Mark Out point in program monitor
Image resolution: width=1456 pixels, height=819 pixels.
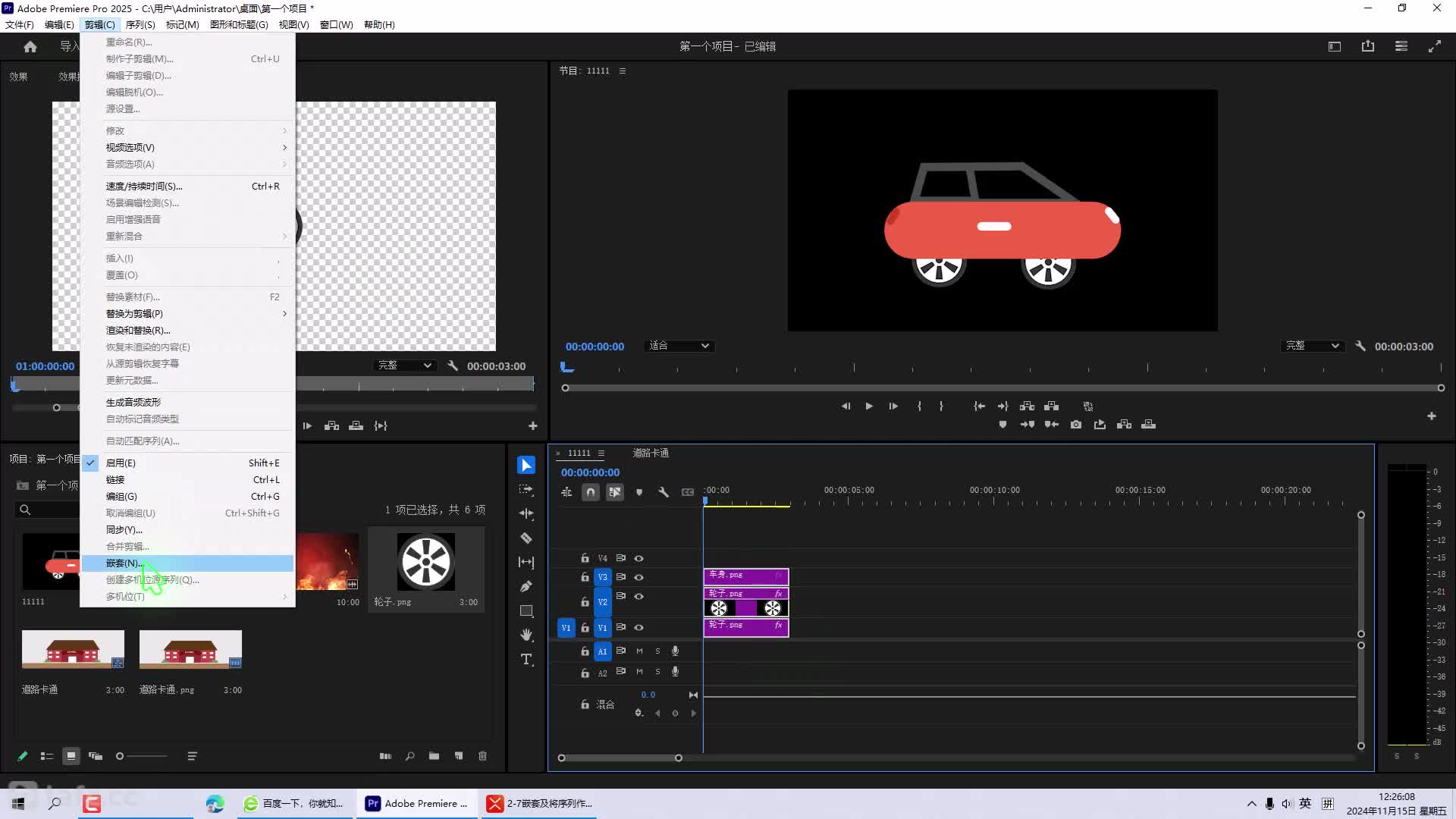[x=941, y=406]
